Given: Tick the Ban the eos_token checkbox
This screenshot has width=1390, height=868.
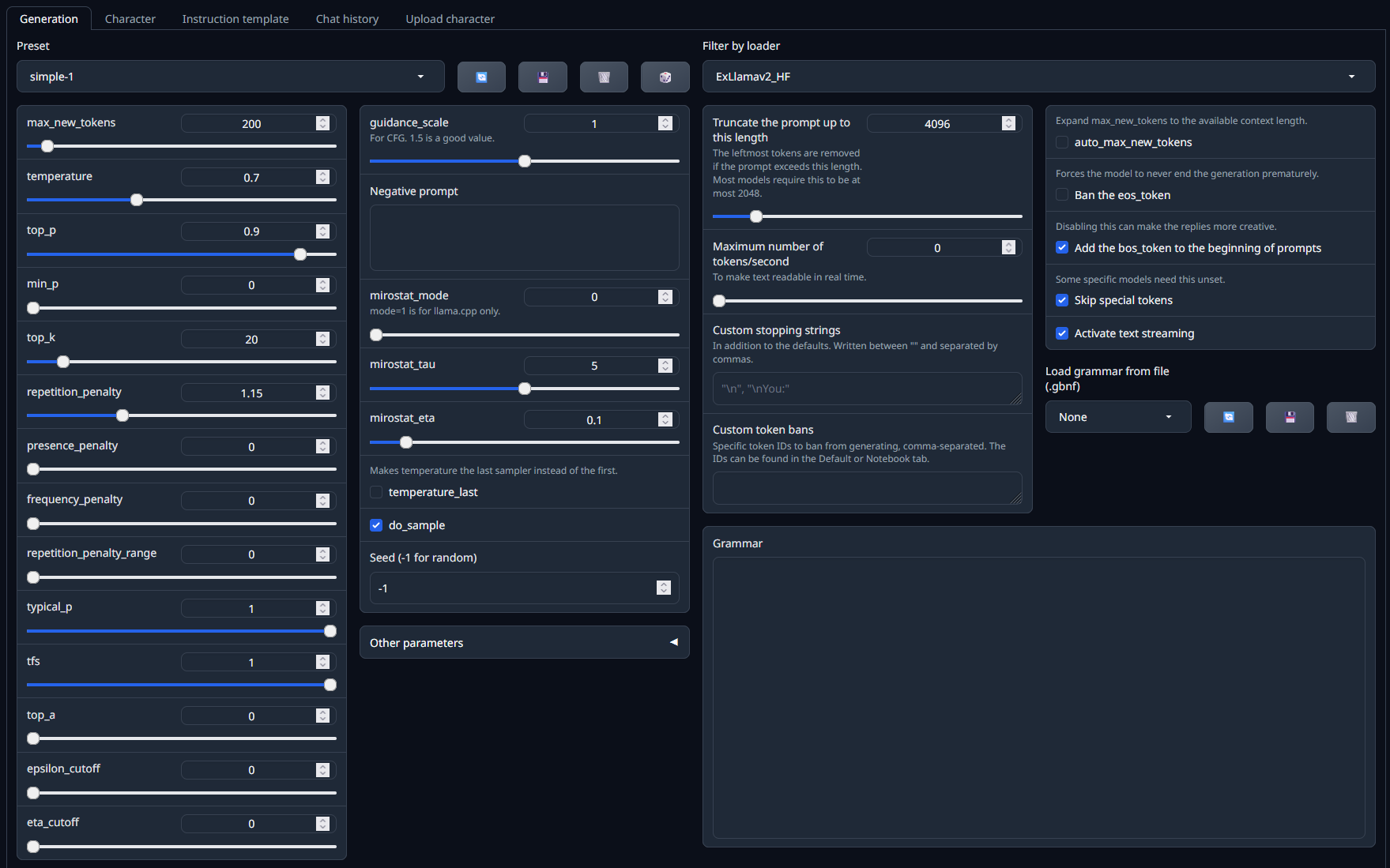Looking at the screenshot, I should pyautogui.click(x=1062, y=195).
